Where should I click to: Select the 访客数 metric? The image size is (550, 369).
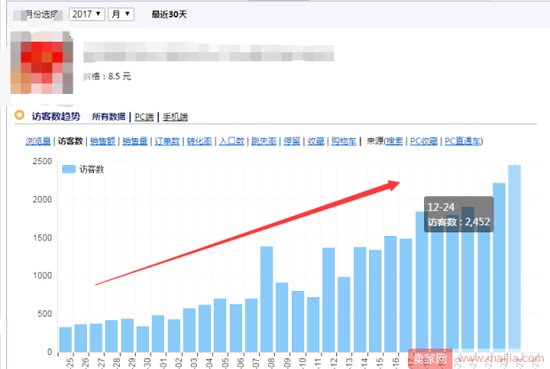[70, 141]
